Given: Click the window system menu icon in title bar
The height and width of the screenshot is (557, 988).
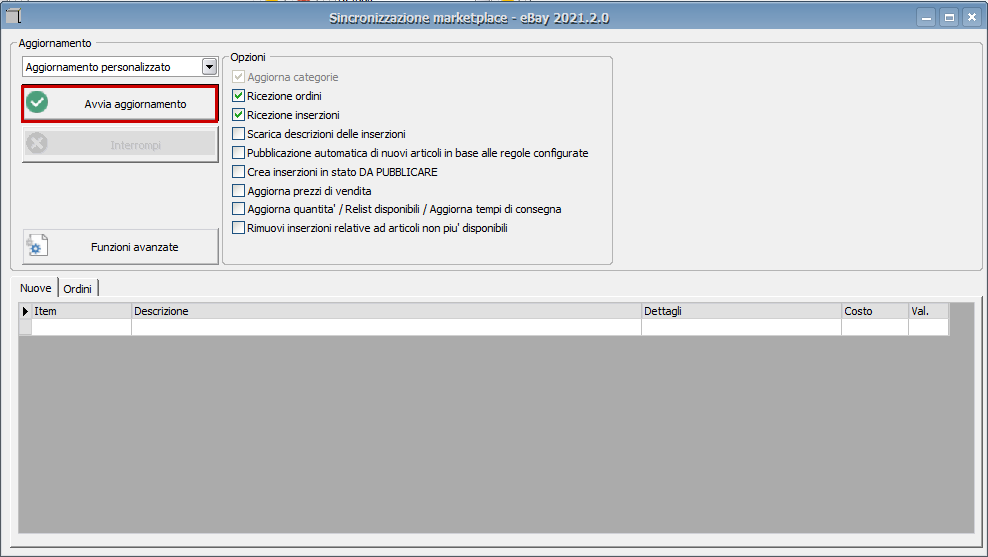Looking at the screenshot, I should tap(13, 16).
